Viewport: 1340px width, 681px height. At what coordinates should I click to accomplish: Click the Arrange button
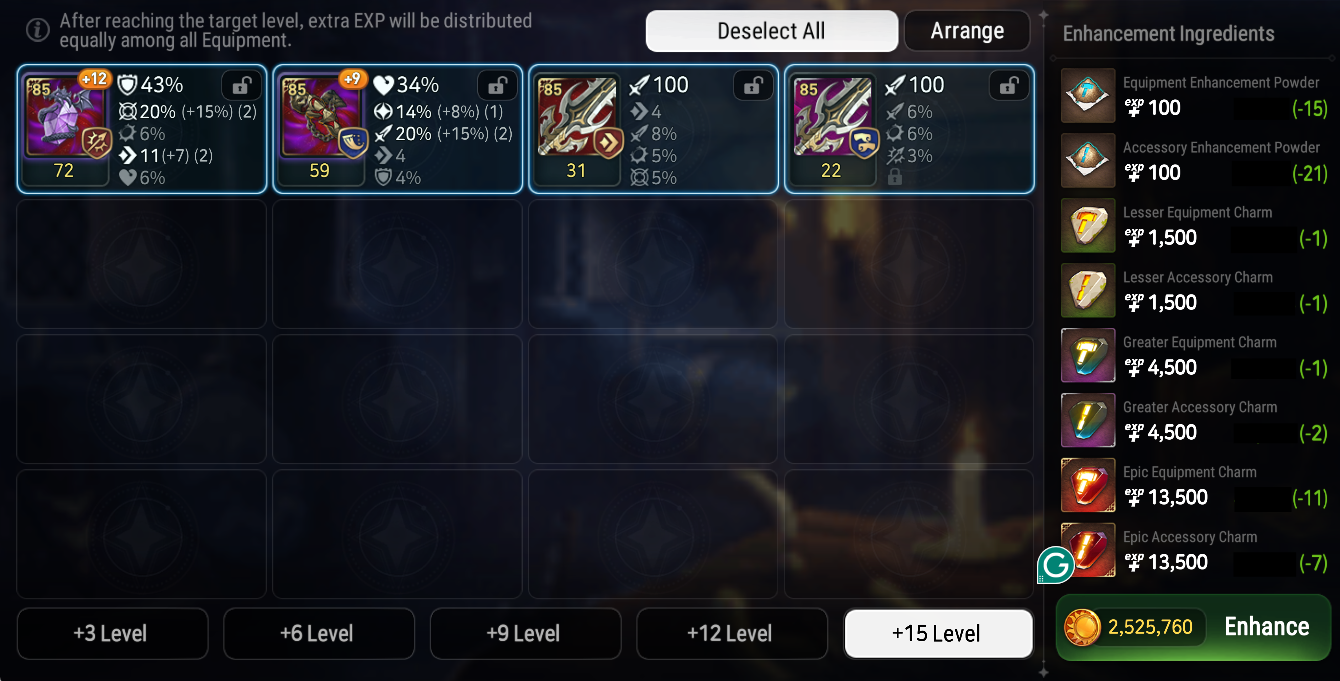tap(967, 31)
